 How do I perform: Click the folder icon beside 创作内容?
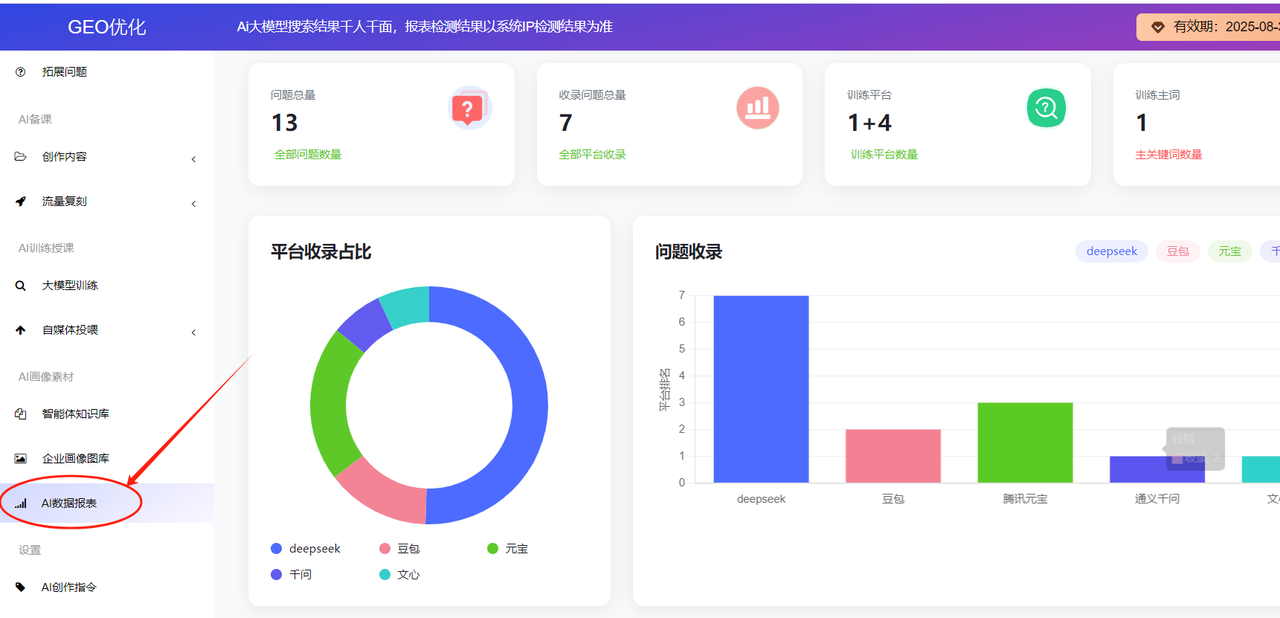[21, 157]
